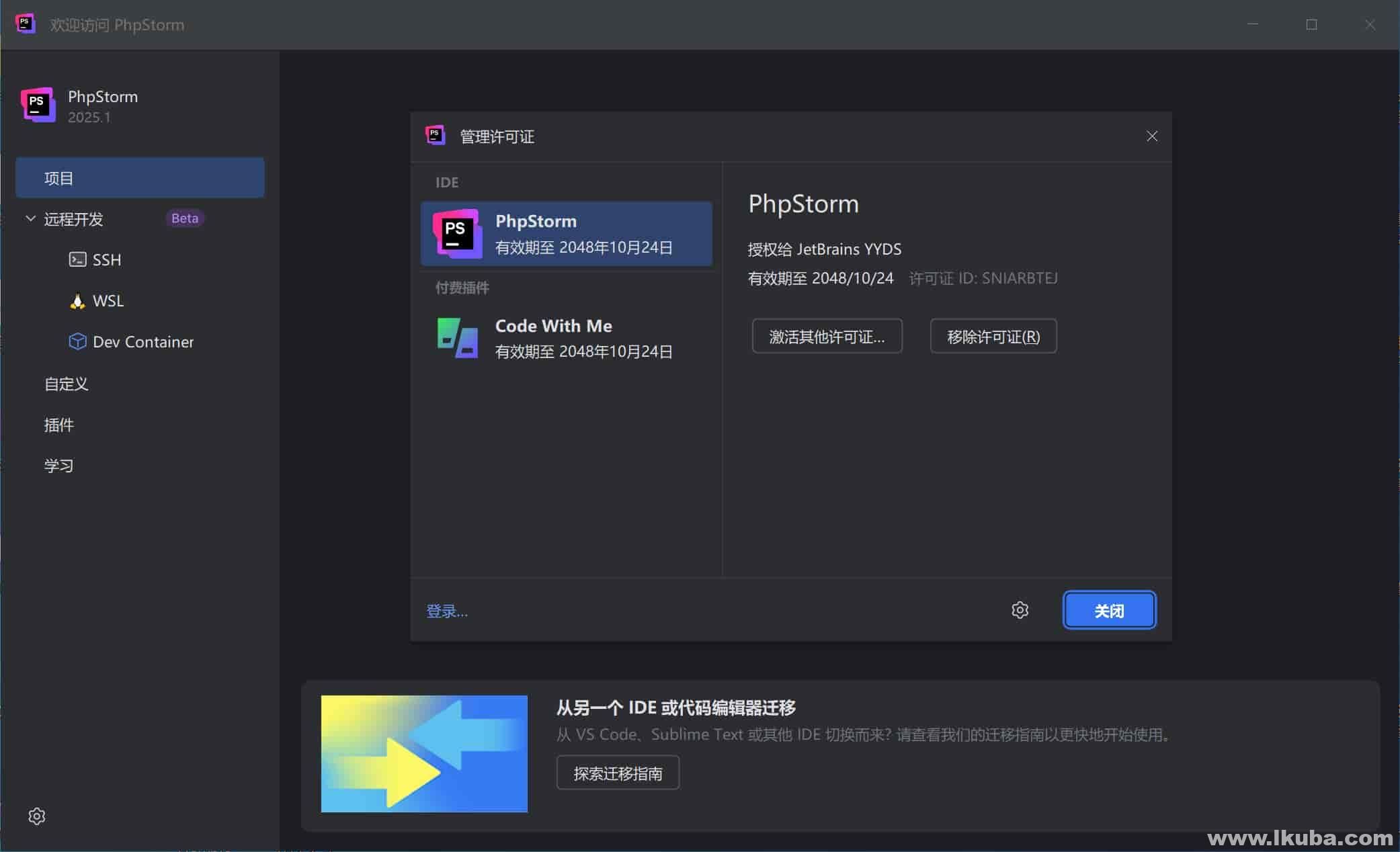1400x852 pixels.
Task: Click the Beta badge
Action: (185, 218)
